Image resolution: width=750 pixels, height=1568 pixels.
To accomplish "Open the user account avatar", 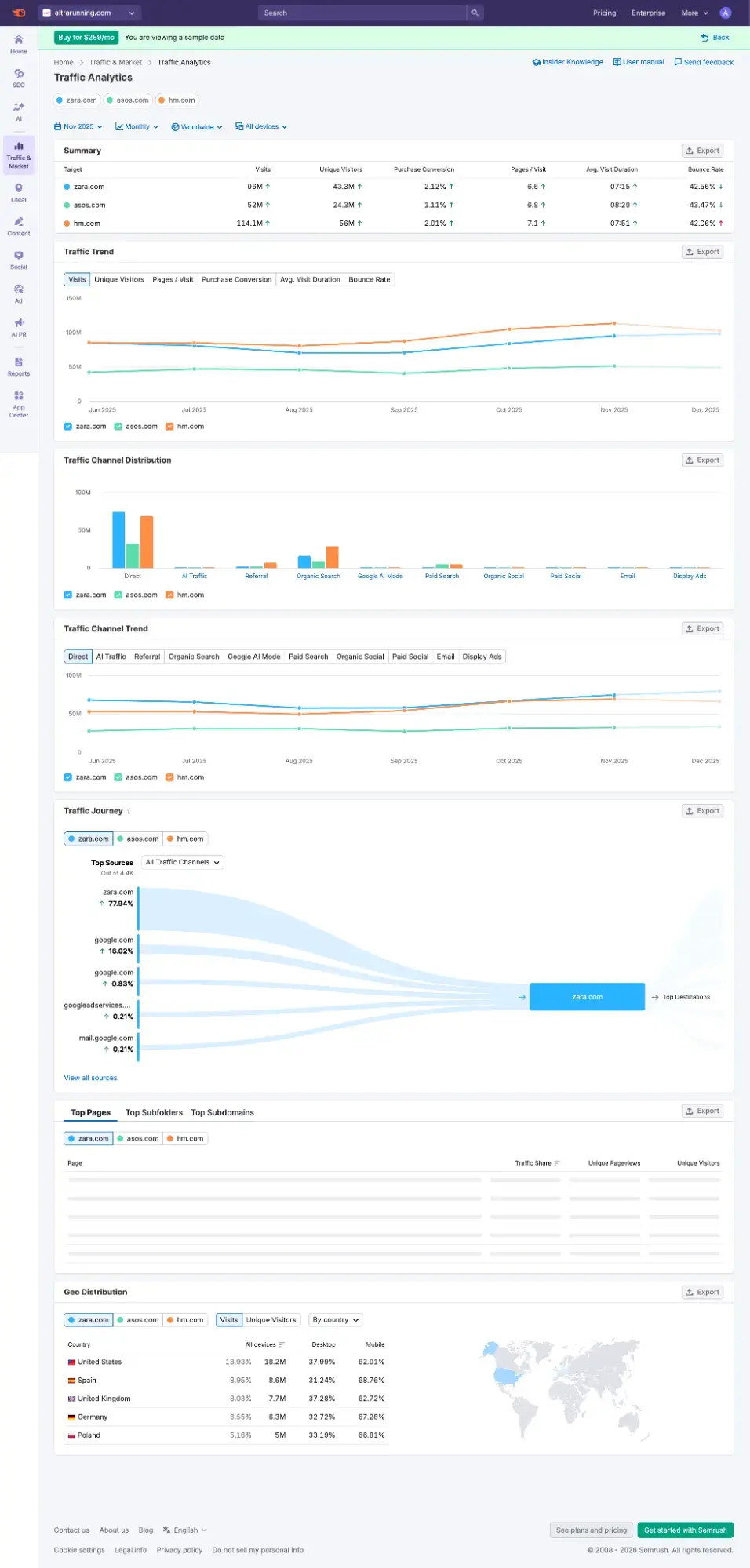I will [x=726, y=13].
